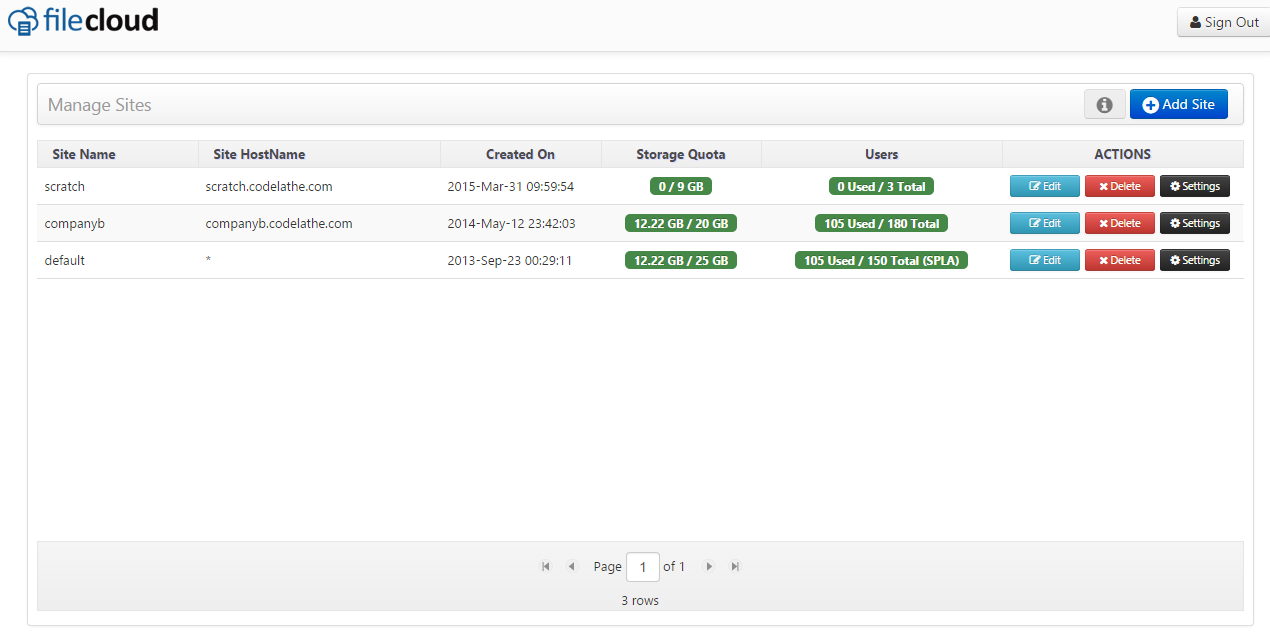This screenshot has width=1270, height=635.
Task: Edit the scratch site
Action: click(1045, 186)
